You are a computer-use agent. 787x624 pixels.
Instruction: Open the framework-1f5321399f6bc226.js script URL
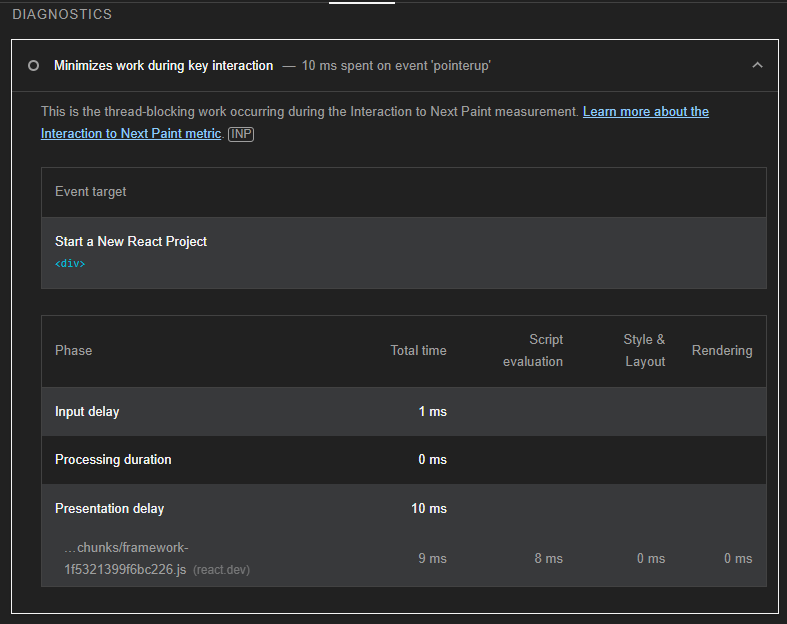click(125, 559)
